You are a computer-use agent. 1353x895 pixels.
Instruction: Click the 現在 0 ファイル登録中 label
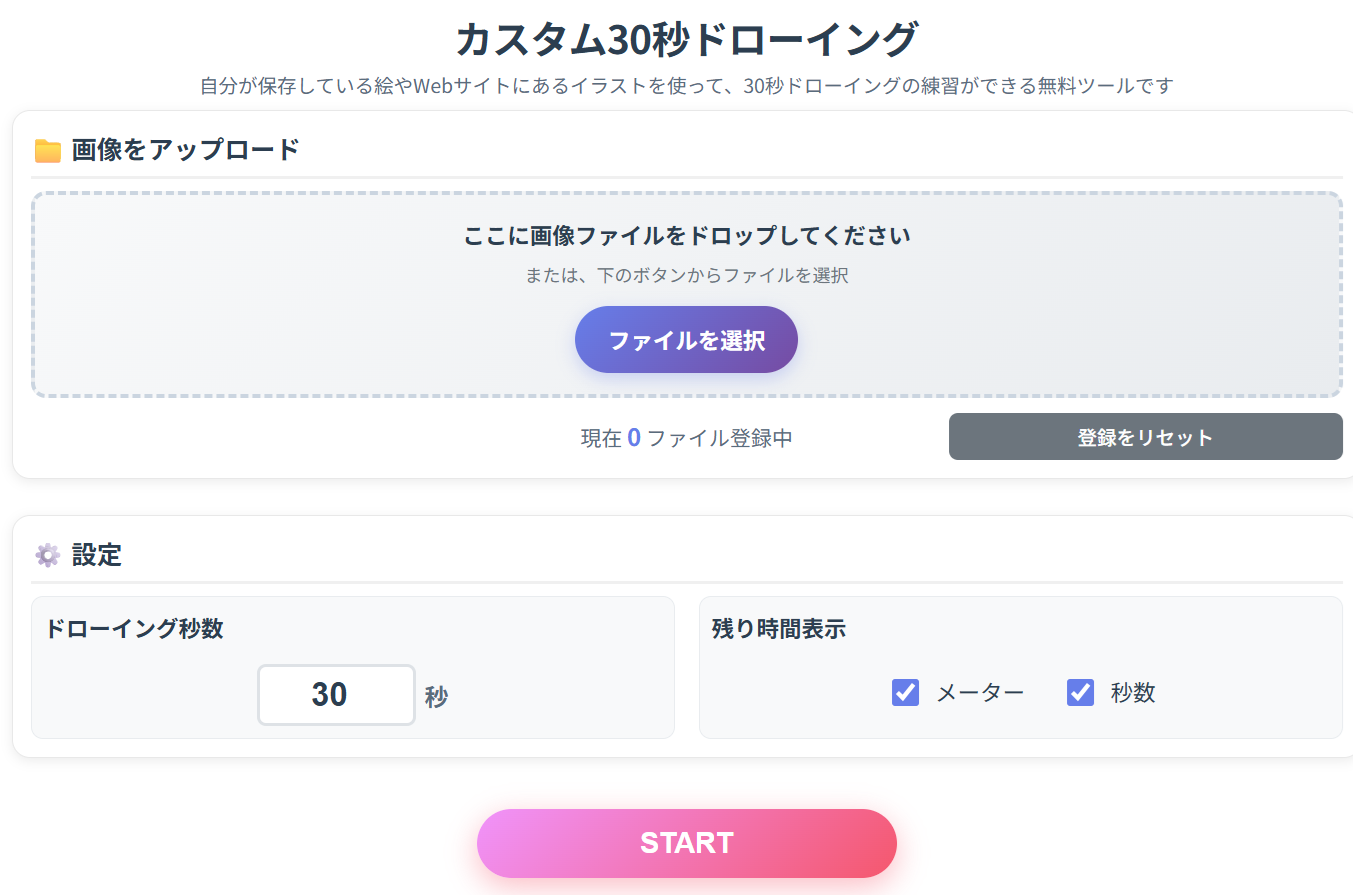686,437
